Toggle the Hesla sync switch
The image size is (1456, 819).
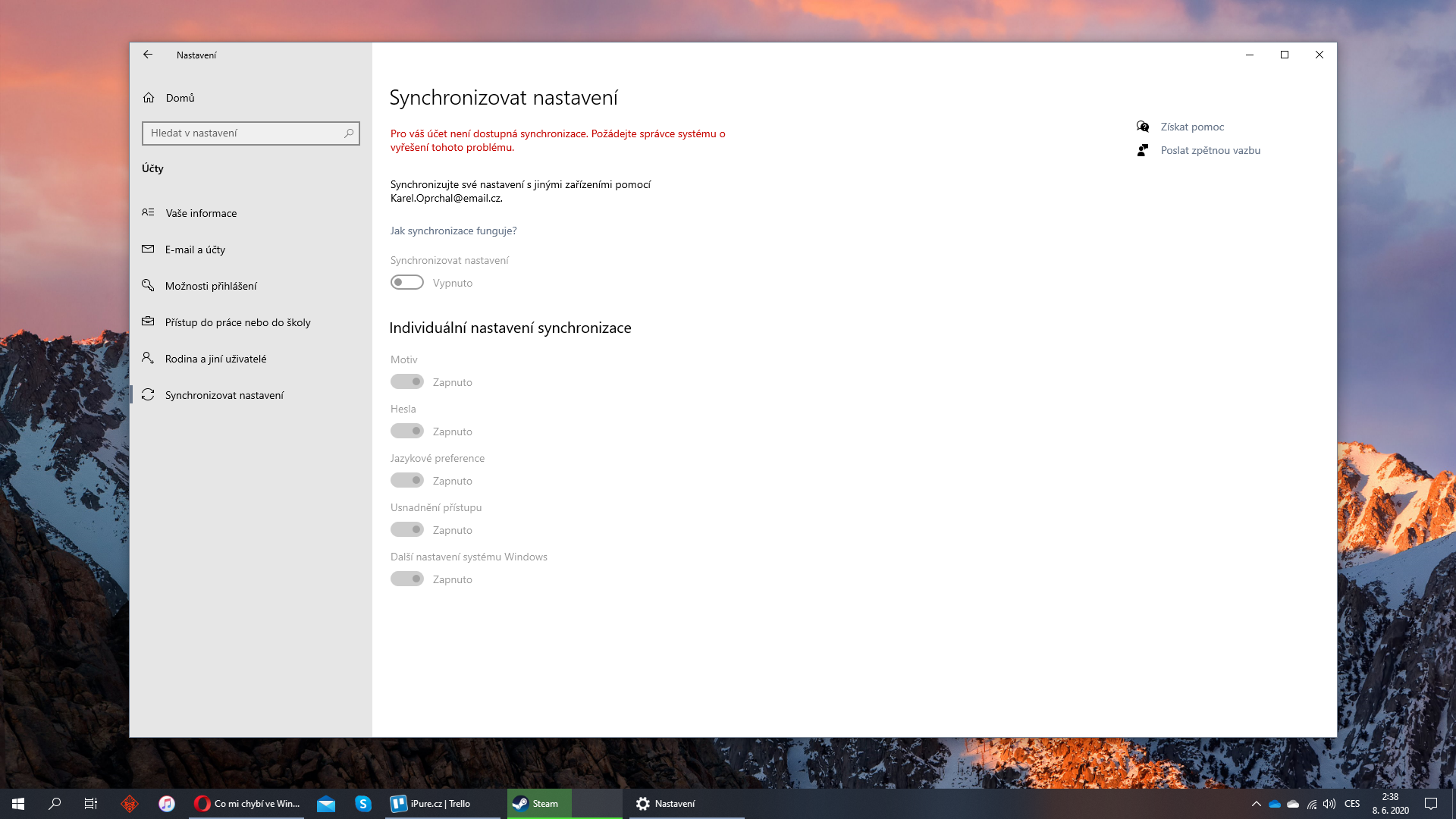(x=407, y=431)
